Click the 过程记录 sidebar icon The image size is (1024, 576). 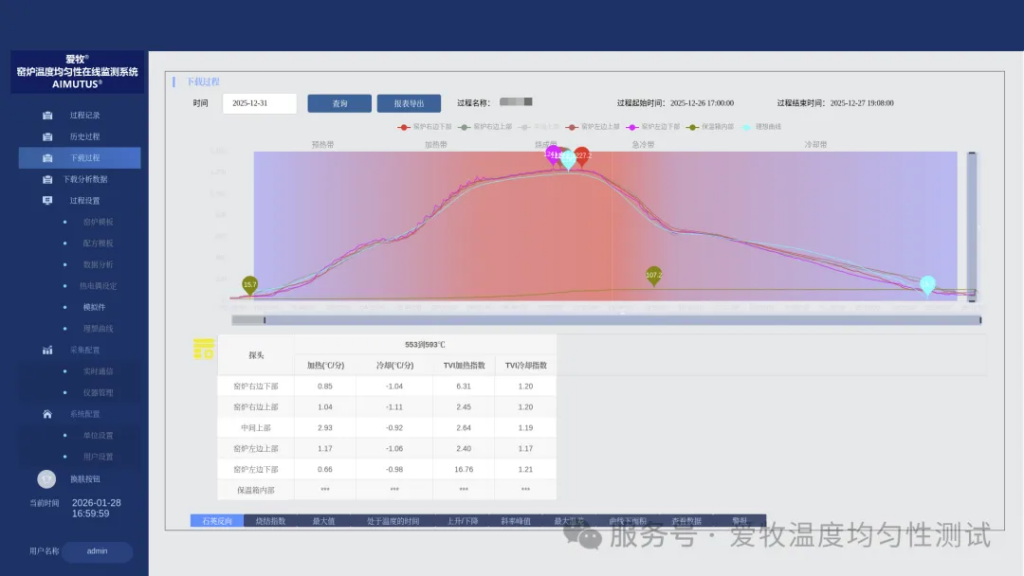click(x=47, y=115)
